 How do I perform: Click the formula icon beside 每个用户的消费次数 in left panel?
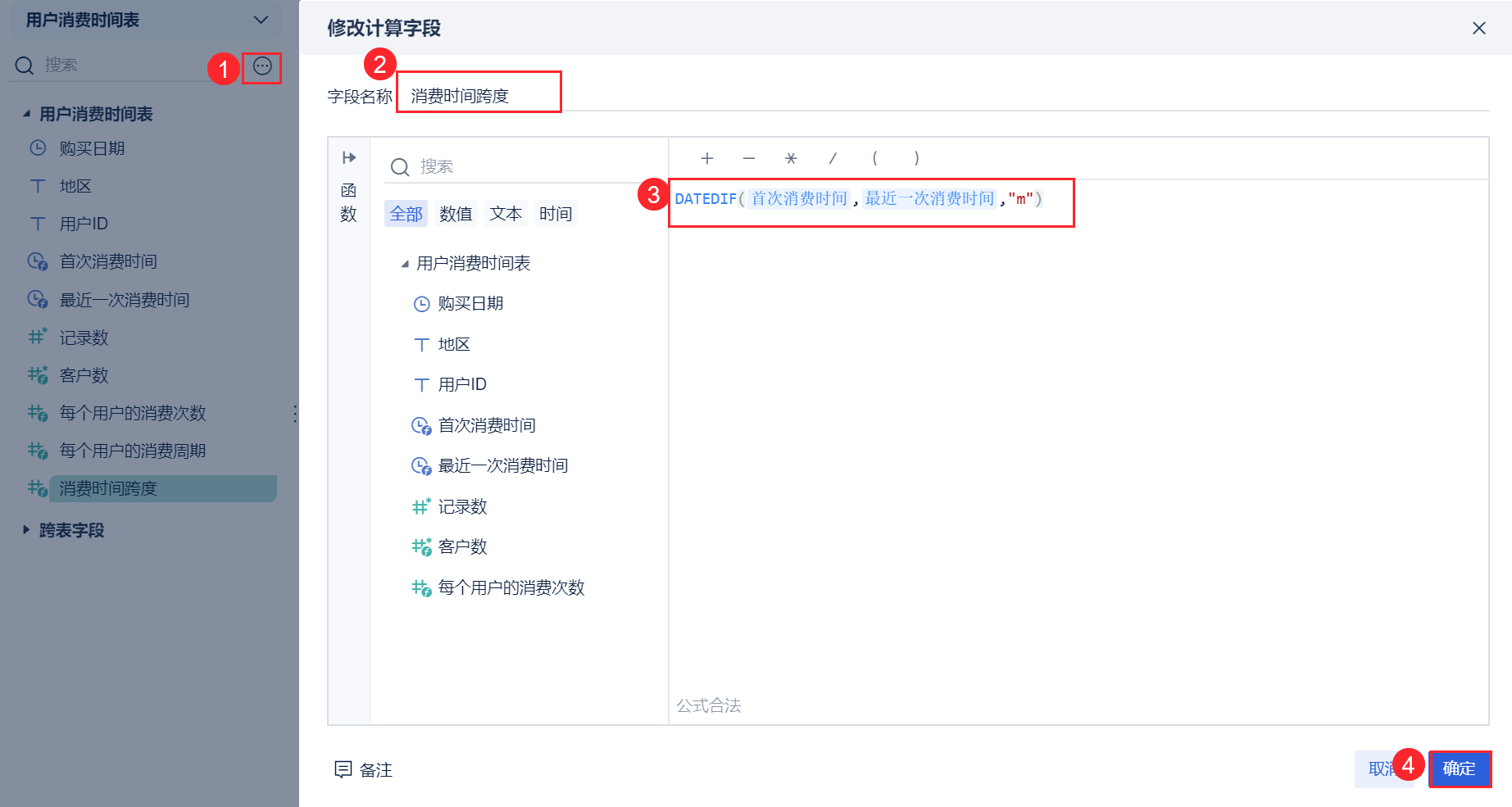[x=38, y=413]
